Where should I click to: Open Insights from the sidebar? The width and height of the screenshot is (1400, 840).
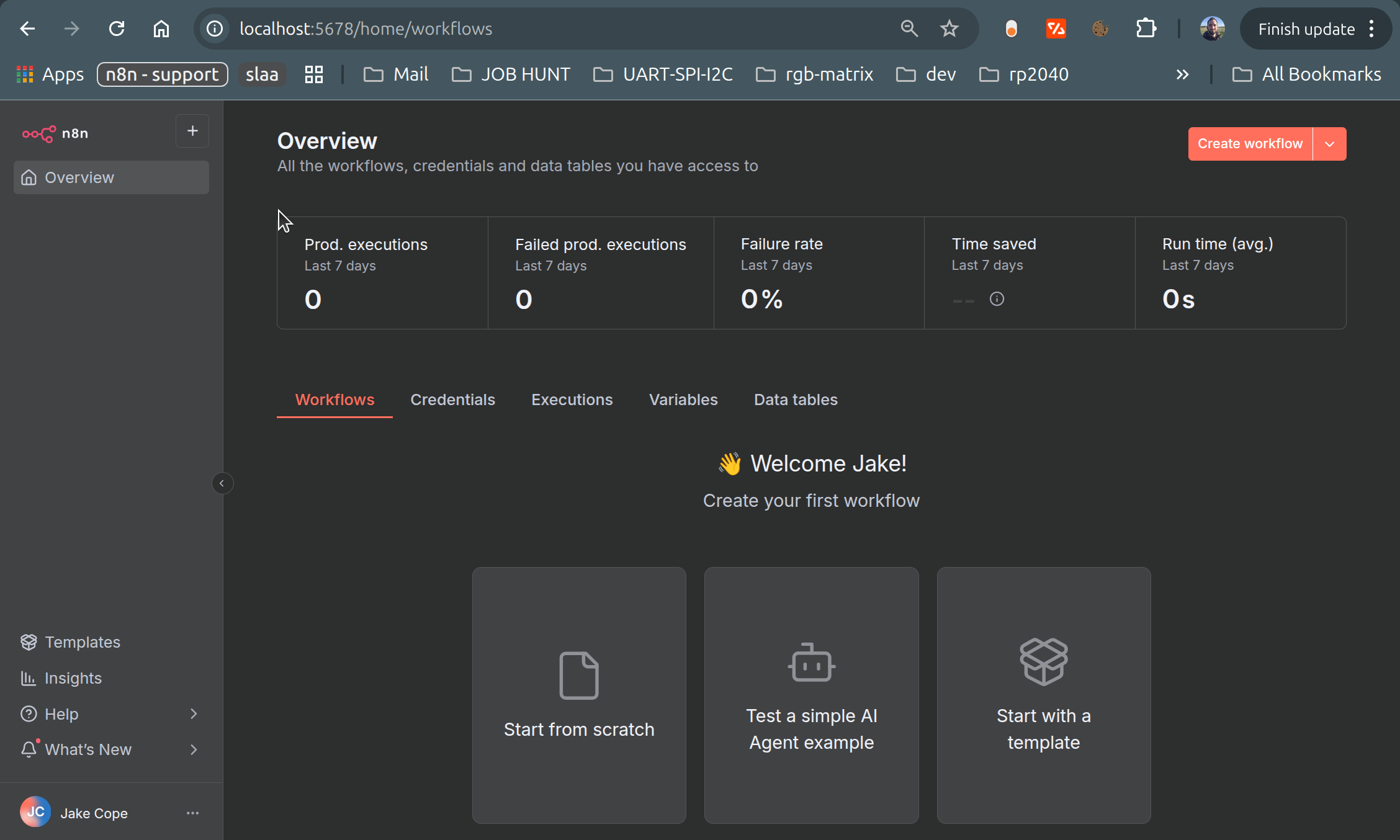click(x=73, y=678)
